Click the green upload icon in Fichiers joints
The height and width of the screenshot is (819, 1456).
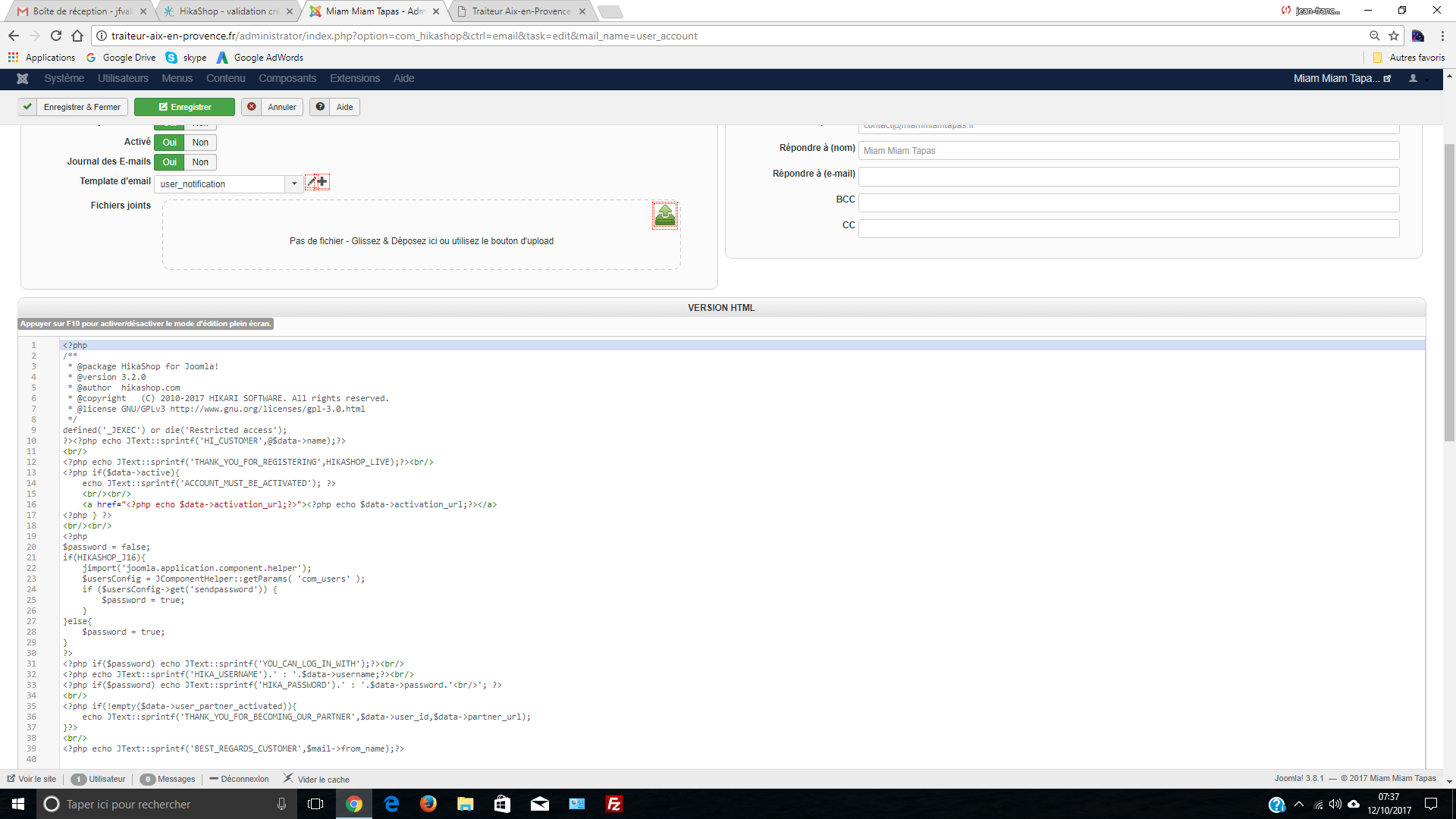pos(665,216)
